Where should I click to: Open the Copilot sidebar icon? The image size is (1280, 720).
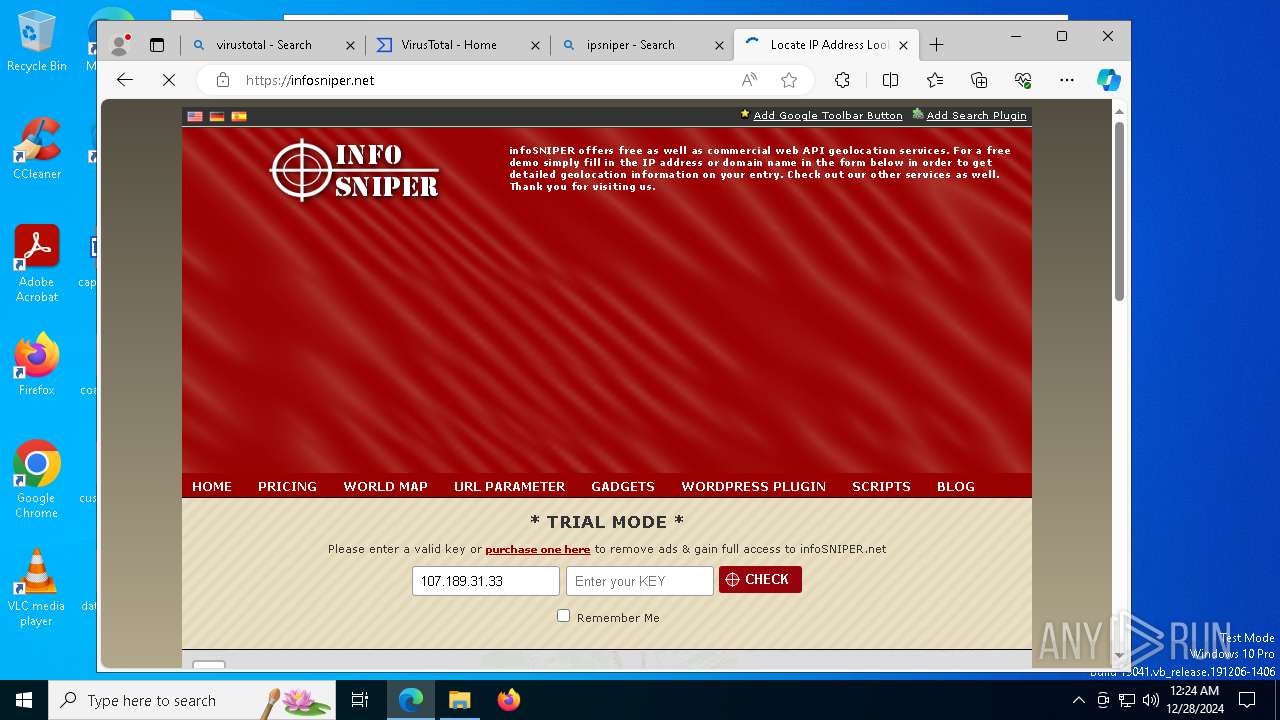1109,80
